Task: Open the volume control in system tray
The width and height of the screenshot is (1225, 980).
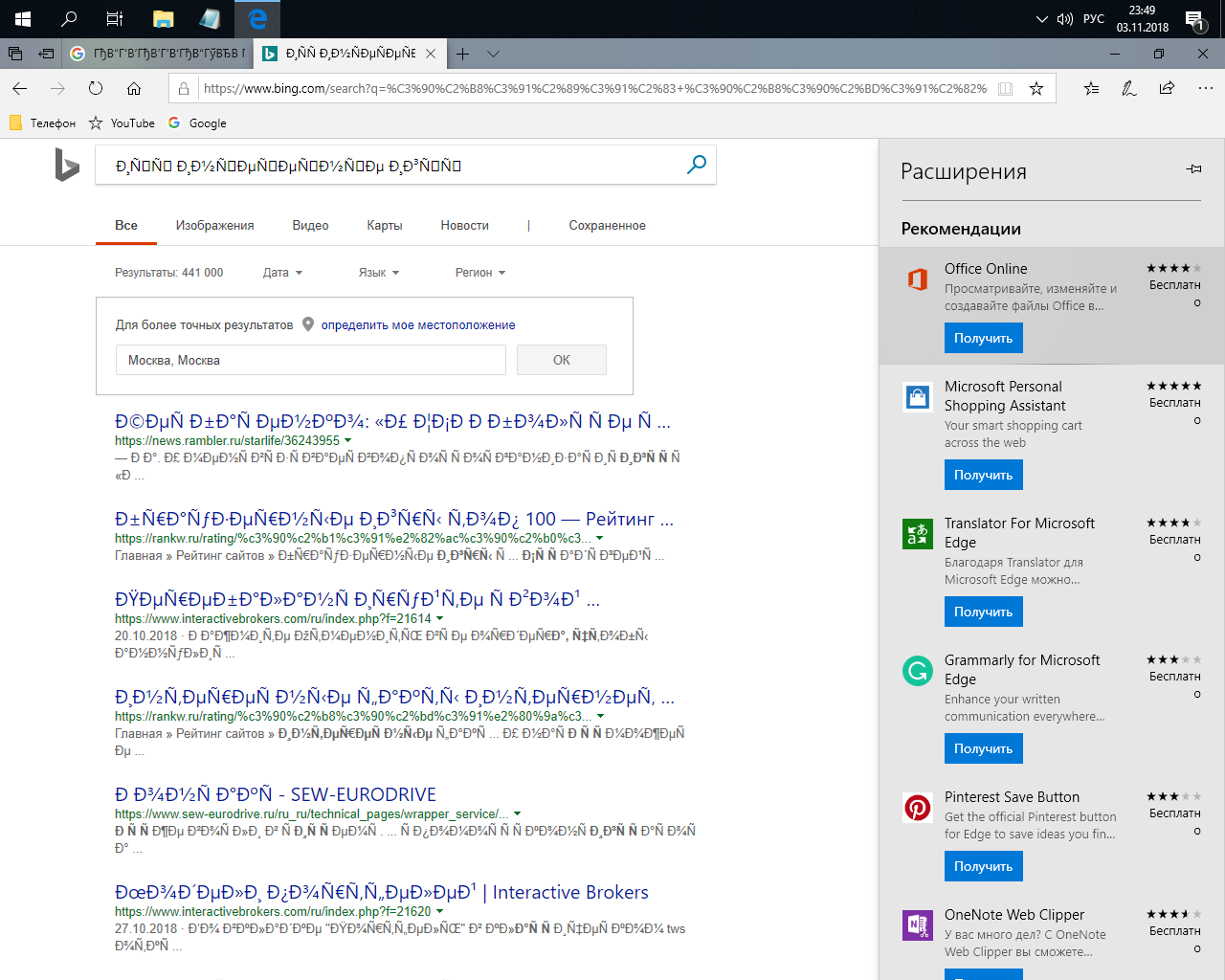Action: 1065,18
